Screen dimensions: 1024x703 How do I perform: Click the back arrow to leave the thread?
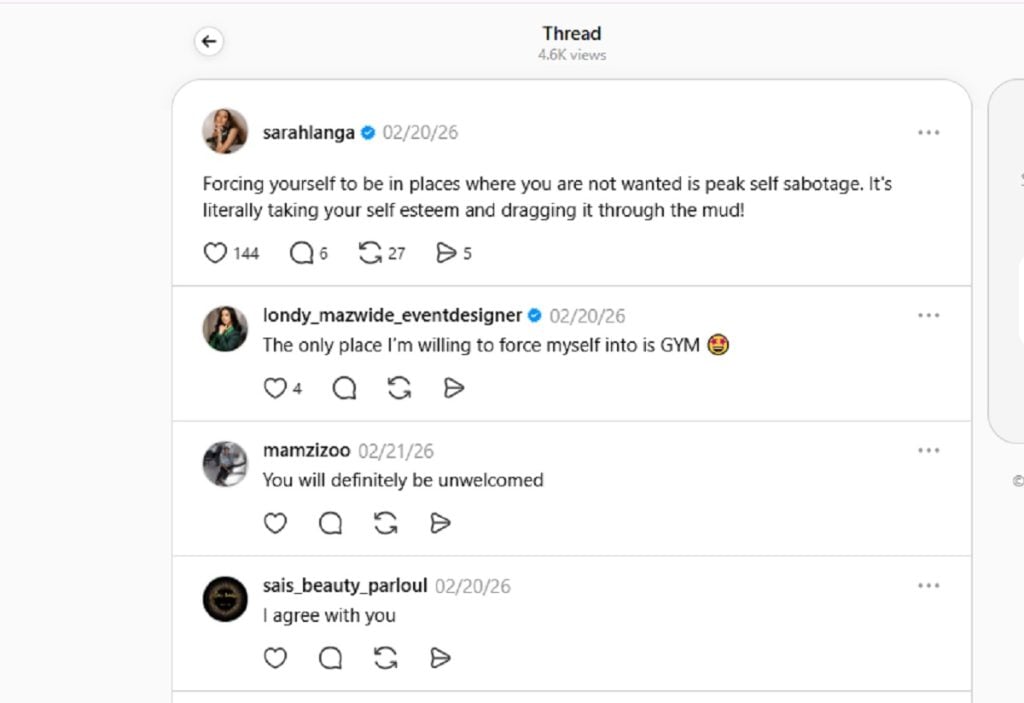(208, 41)
